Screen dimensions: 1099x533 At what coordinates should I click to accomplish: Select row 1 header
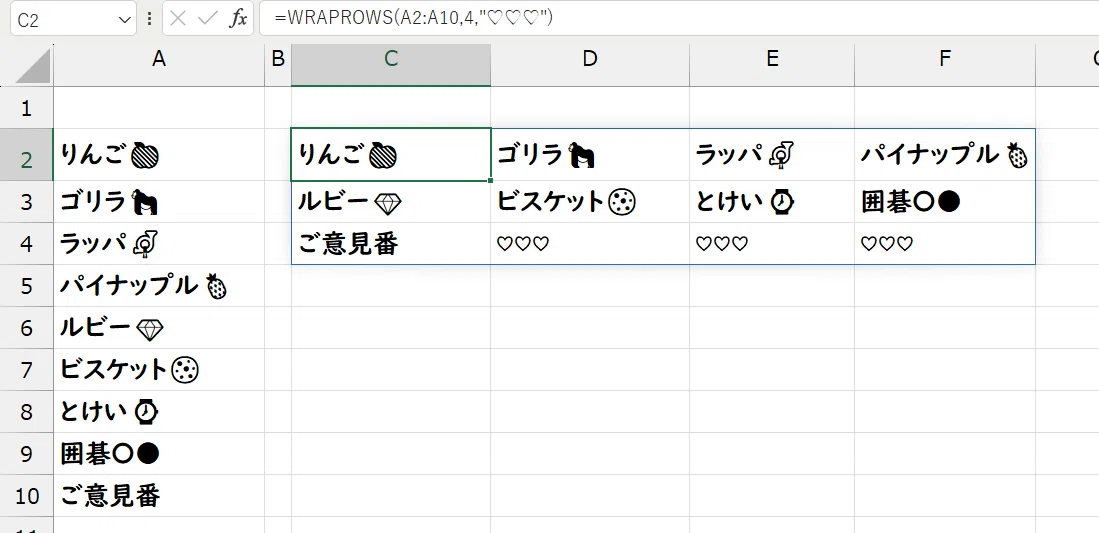point(27,108)
